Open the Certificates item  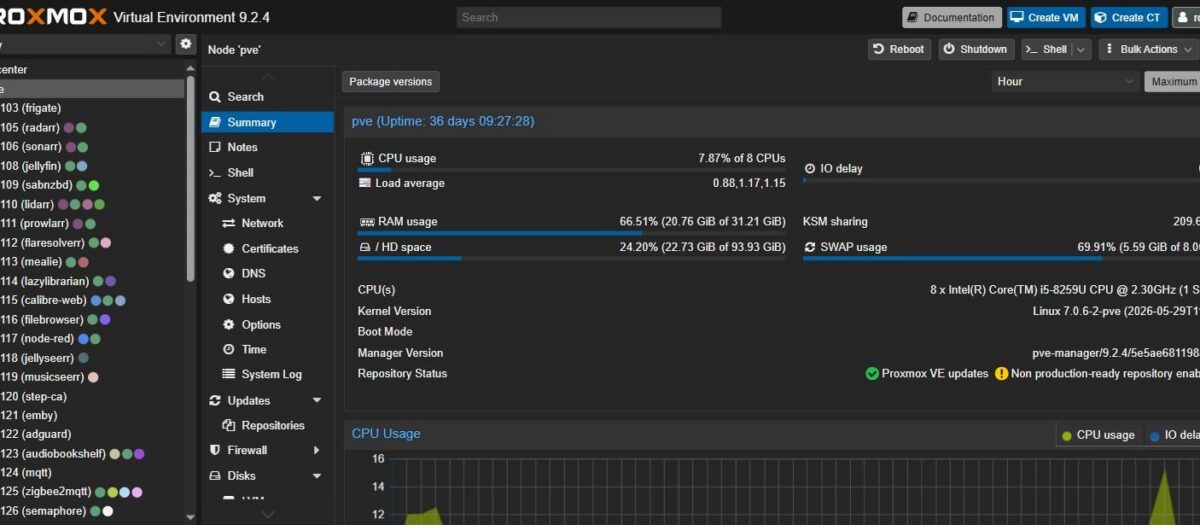click(267, 248)
